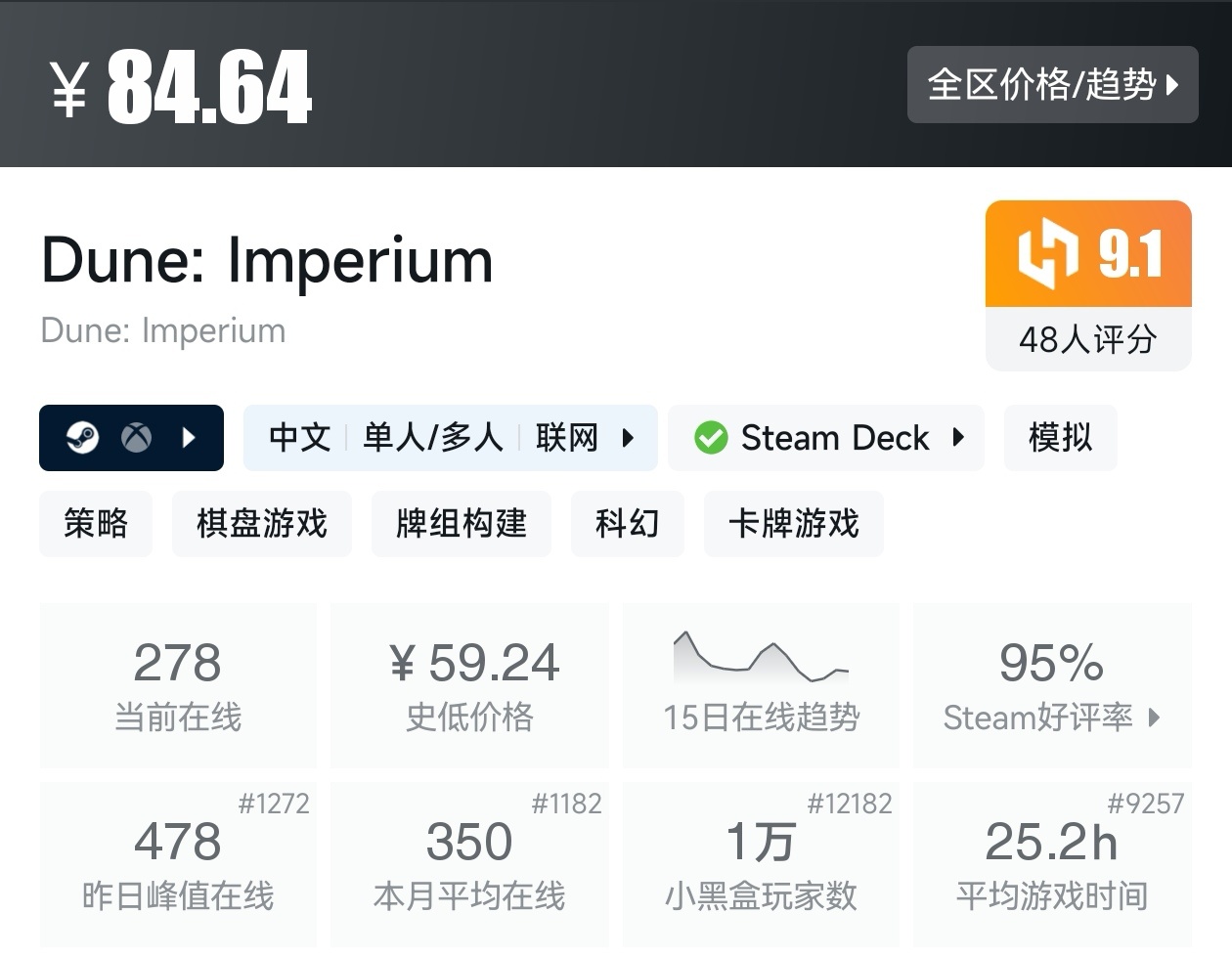
Task: View the 48人评分 rating count
Action: click(1088, 340)
